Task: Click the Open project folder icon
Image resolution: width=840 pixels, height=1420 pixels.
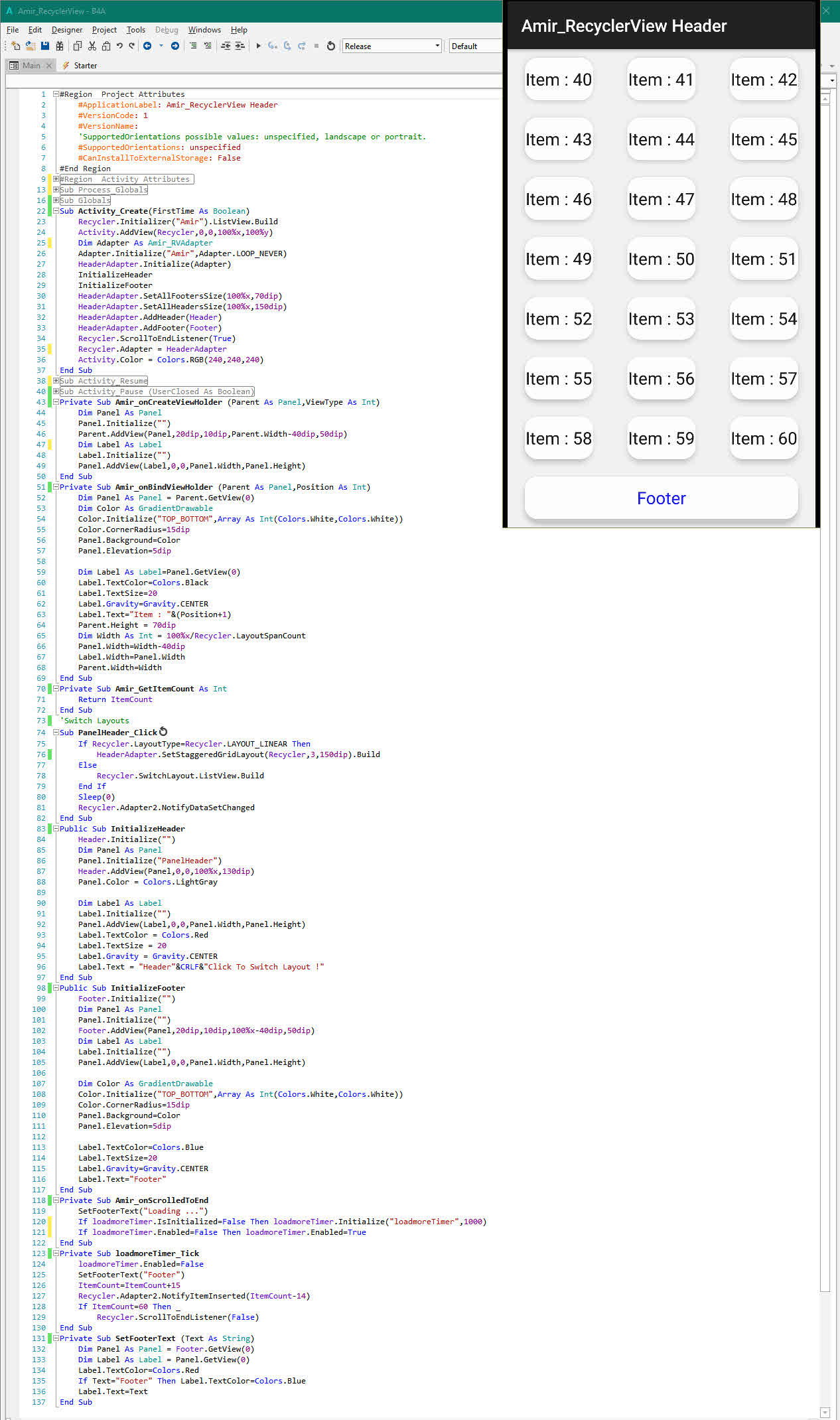Action: 31,46
